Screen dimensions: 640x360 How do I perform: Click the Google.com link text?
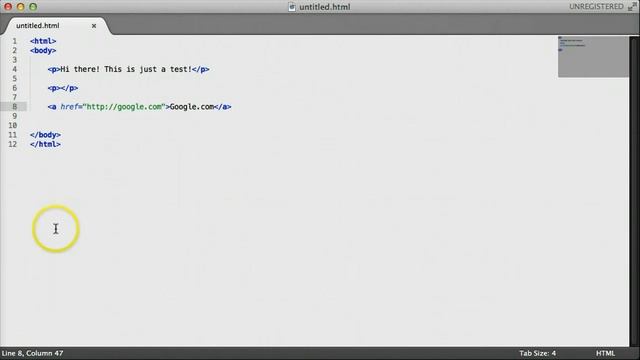(x=192, y=107)
